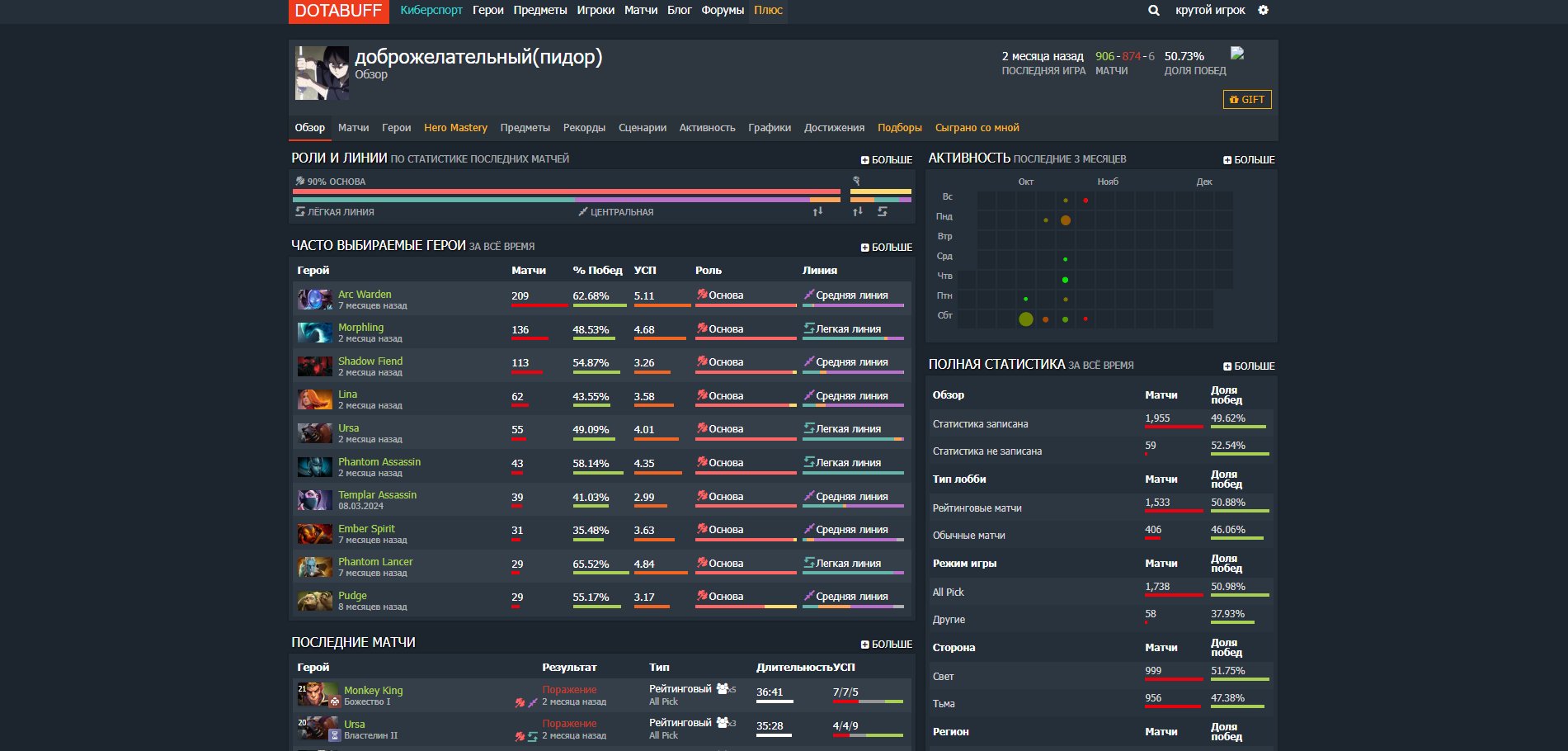
Task: Switch to the Матчи profile tab
Action: click(x=353, y=128)
